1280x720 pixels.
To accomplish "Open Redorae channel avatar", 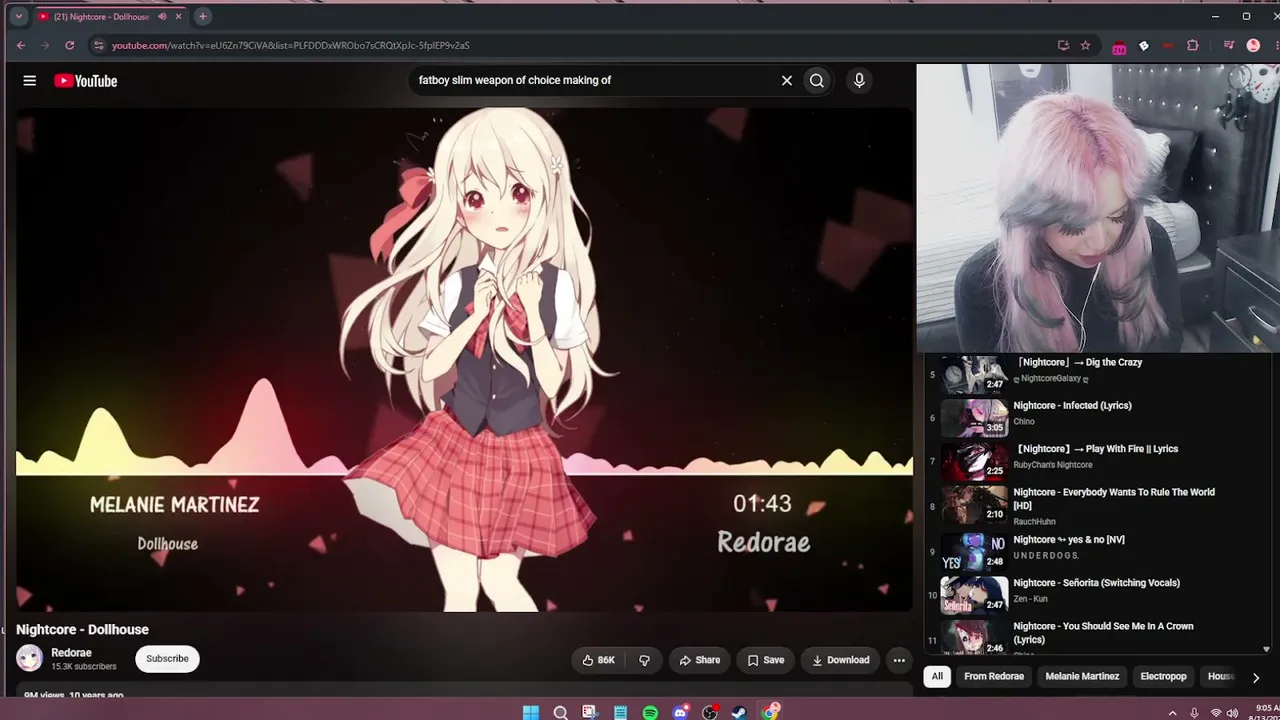I will [30, 658].
